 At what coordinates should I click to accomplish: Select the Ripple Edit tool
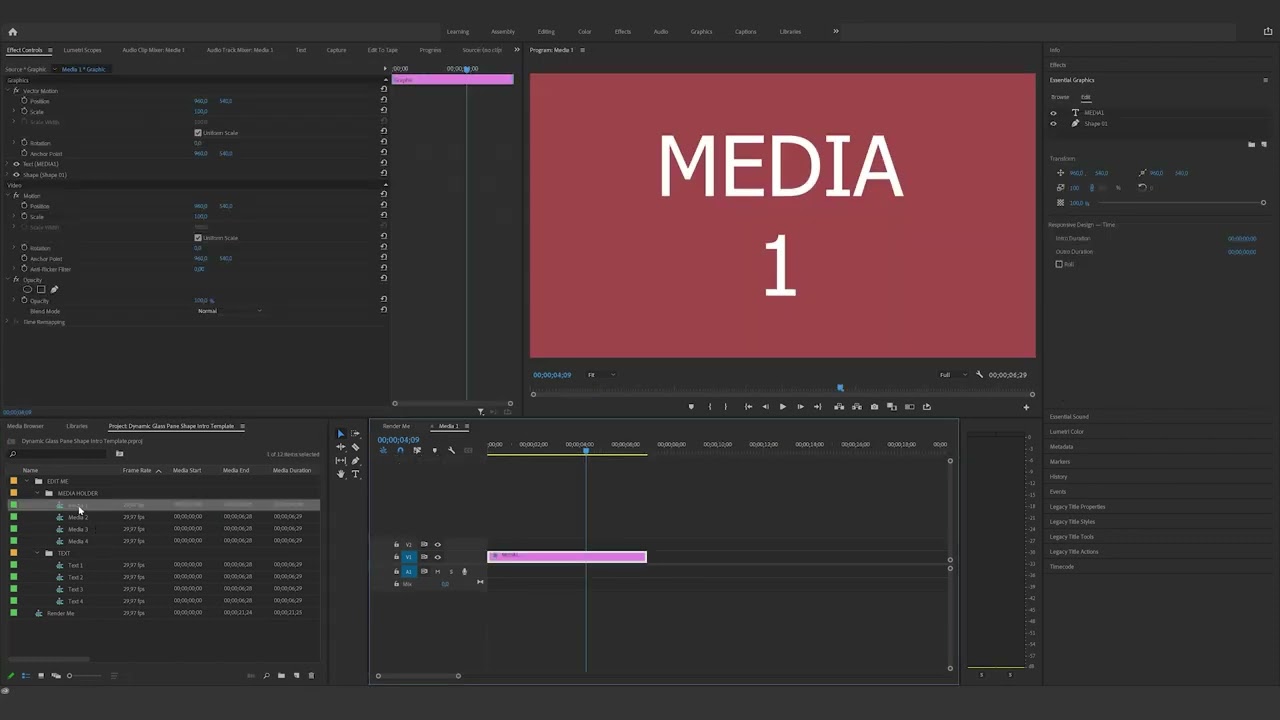[340, 447]
